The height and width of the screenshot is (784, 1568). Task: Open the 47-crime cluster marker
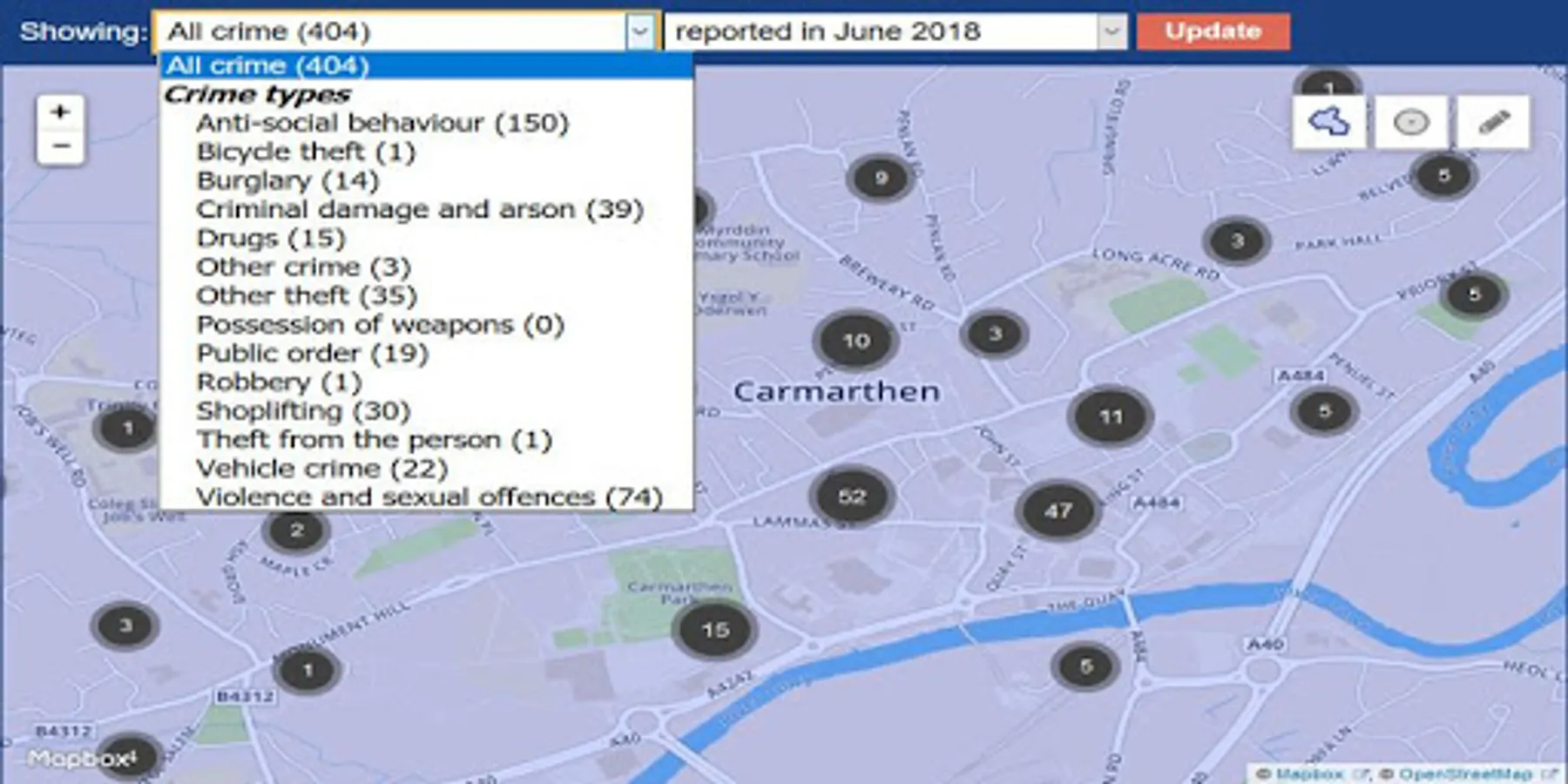(x=1058, y=510)
